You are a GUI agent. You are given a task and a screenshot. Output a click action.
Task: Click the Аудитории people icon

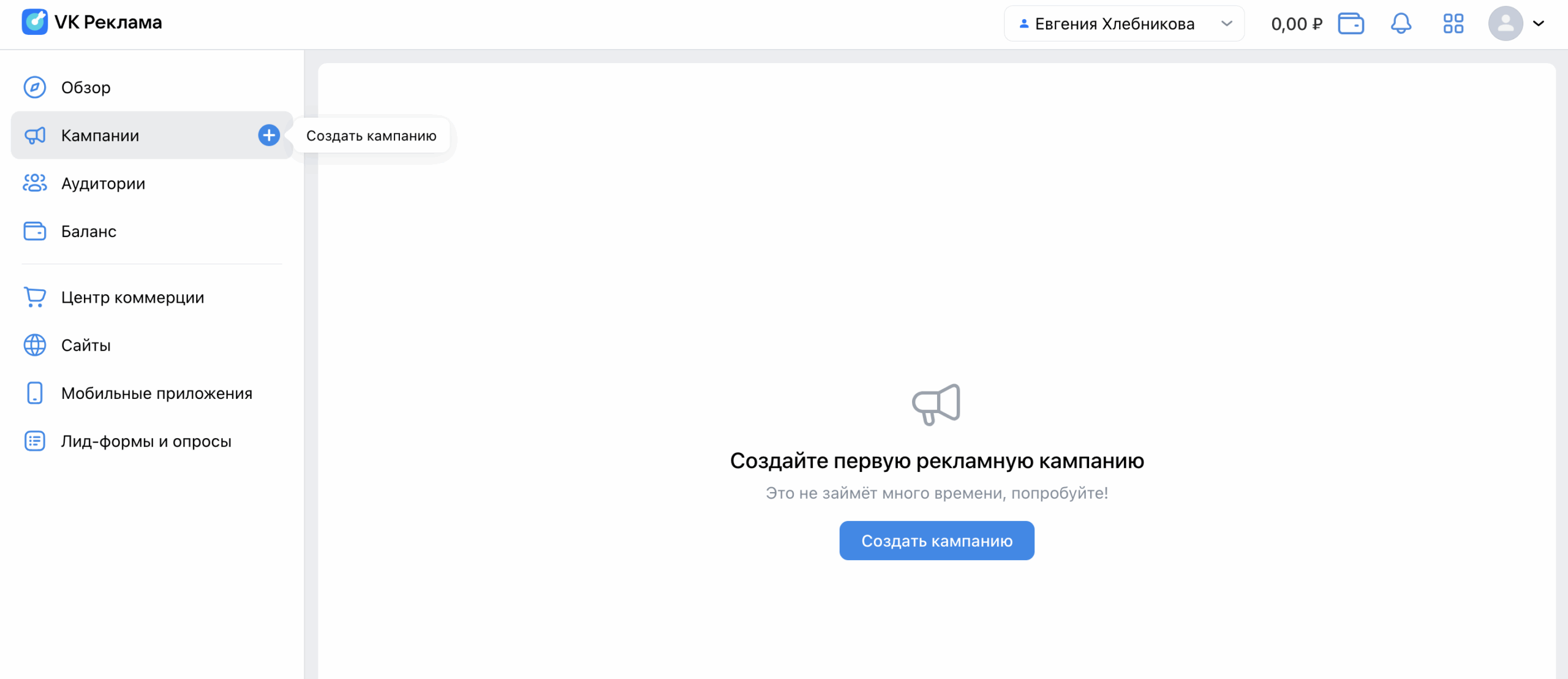coord(35,183)
